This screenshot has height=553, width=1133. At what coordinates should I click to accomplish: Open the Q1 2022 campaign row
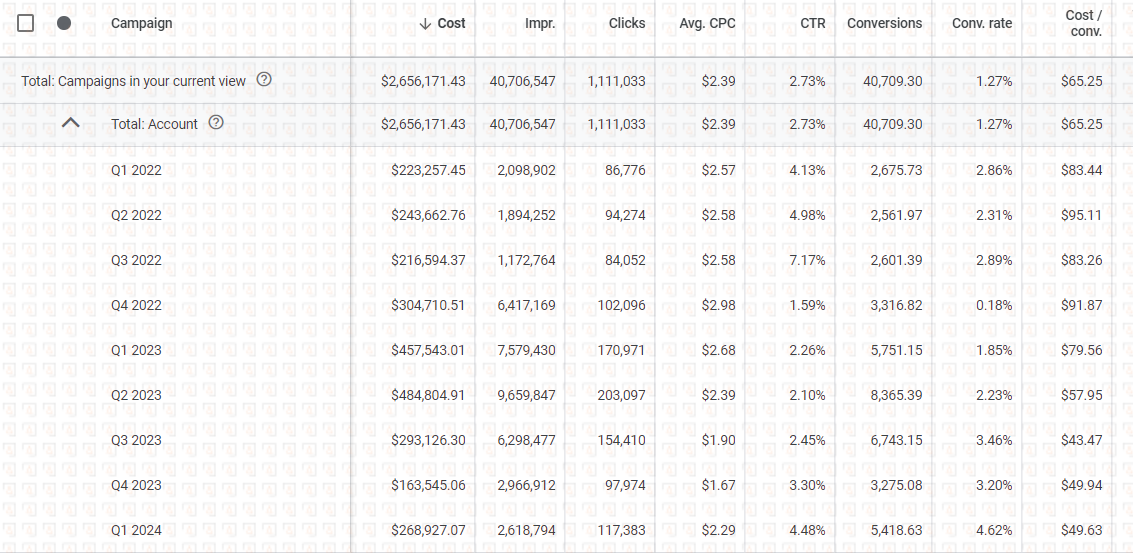(x=136, y=170)
